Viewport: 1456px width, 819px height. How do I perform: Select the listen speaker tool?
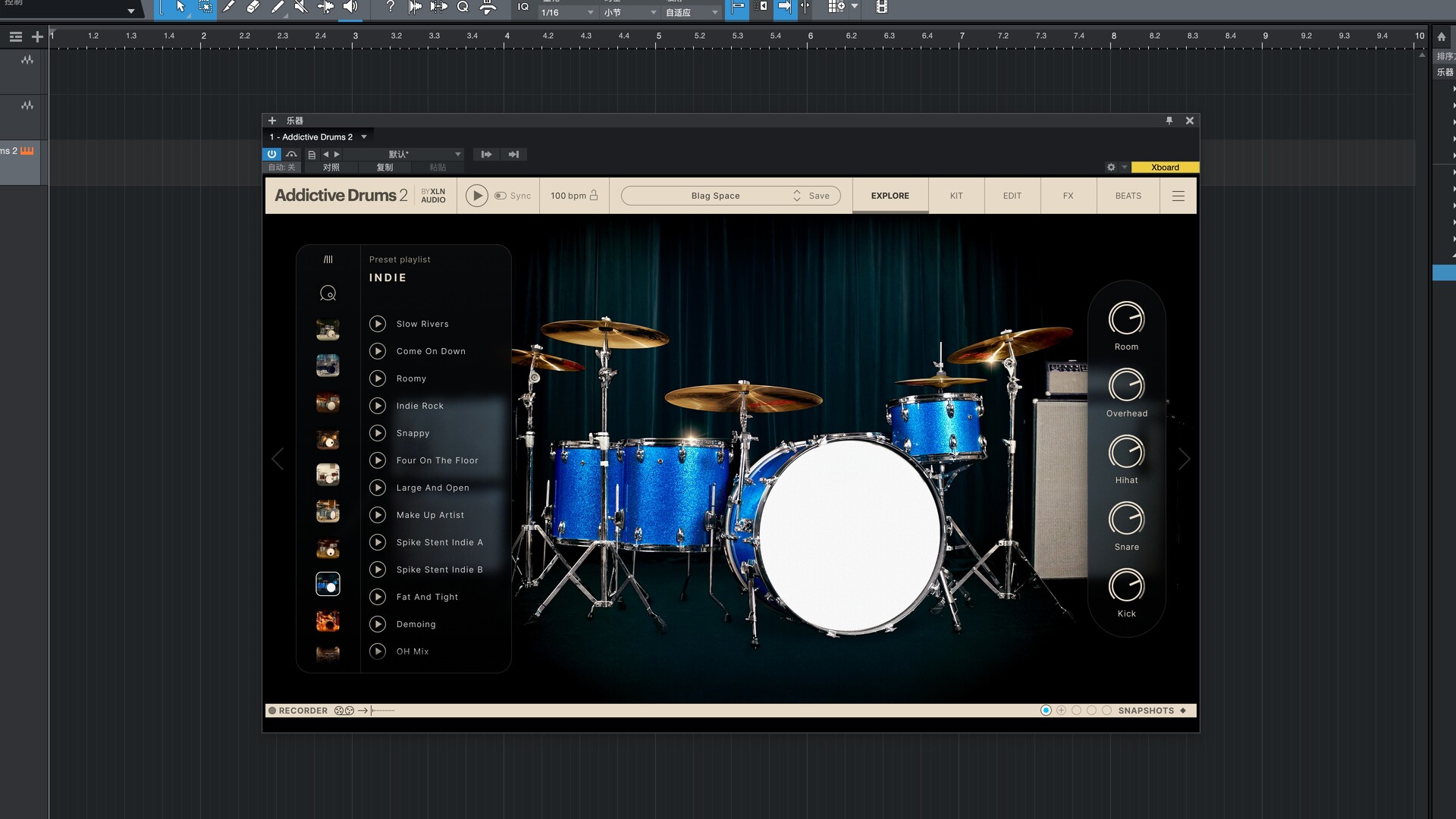coord(350,7)
